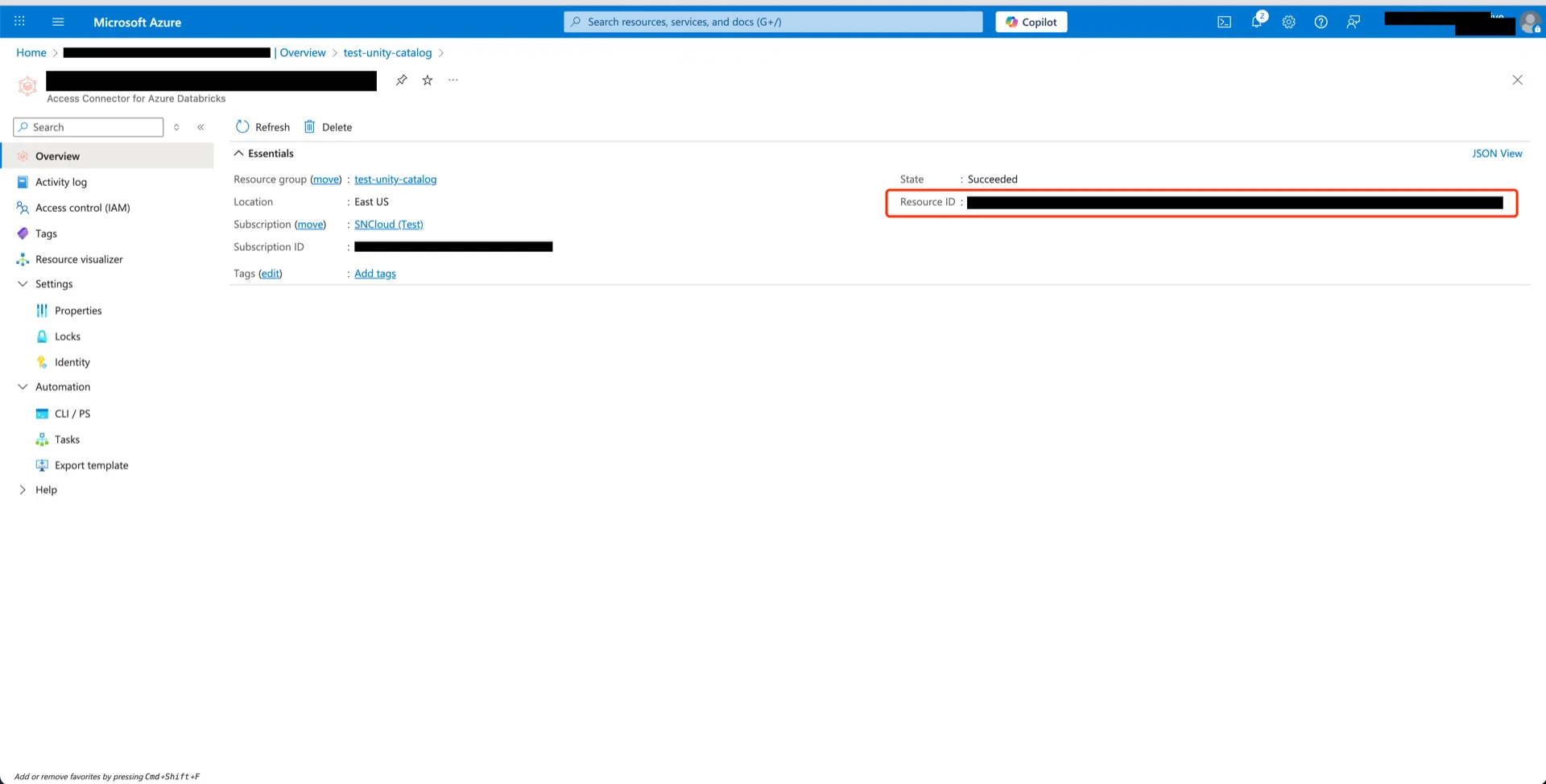Collapse the Automation section

click(x=23, y=387)
